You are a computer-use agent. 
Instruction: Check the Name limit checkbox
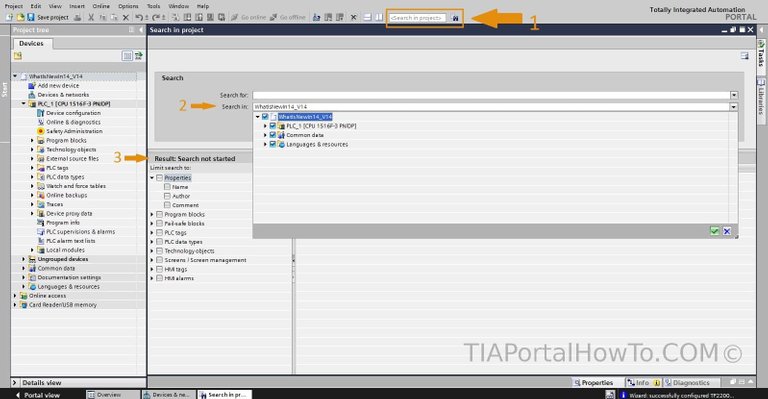click(168, 187)
